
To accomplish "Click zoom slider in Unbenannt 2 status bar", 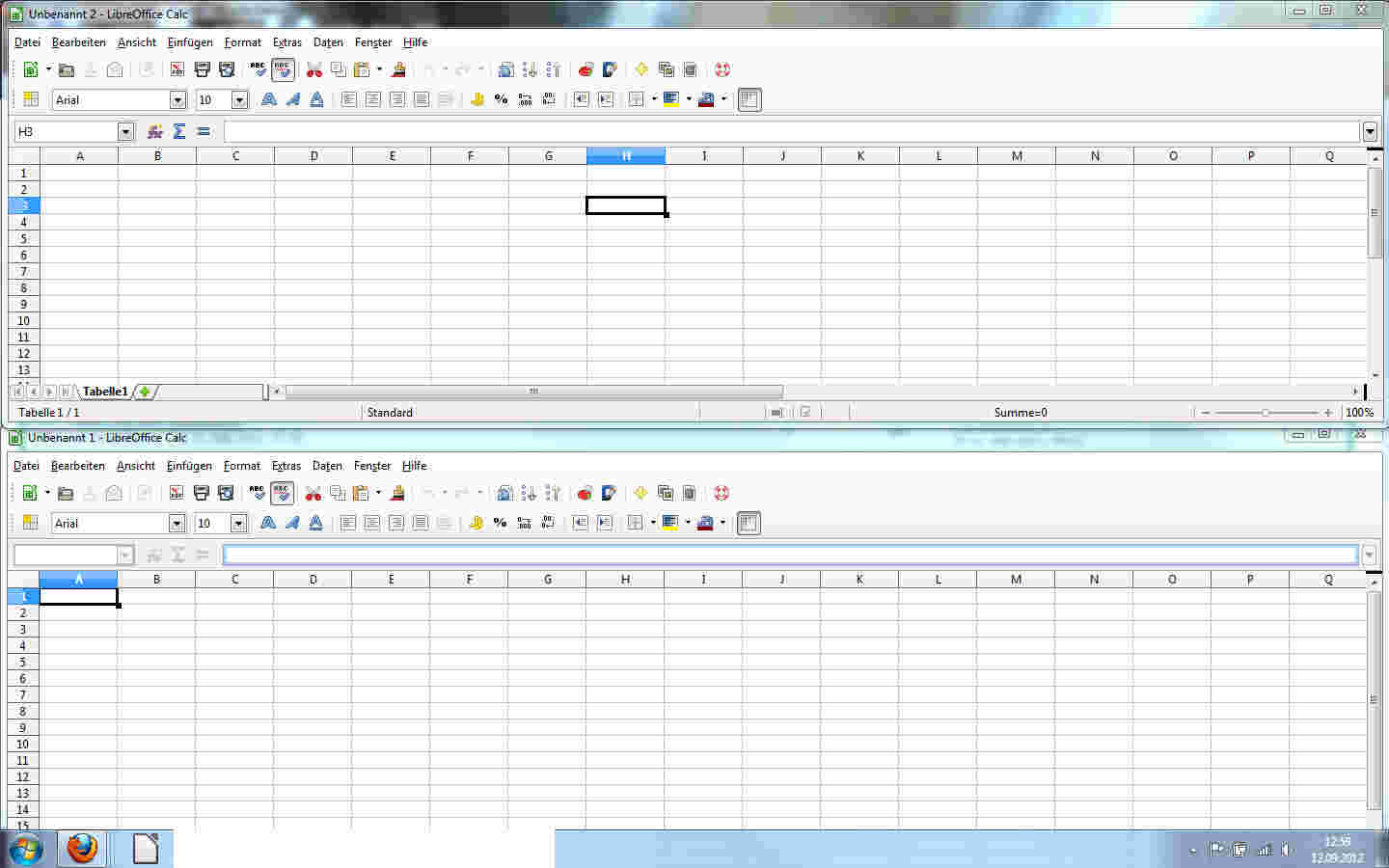I will coord(1266,413).
